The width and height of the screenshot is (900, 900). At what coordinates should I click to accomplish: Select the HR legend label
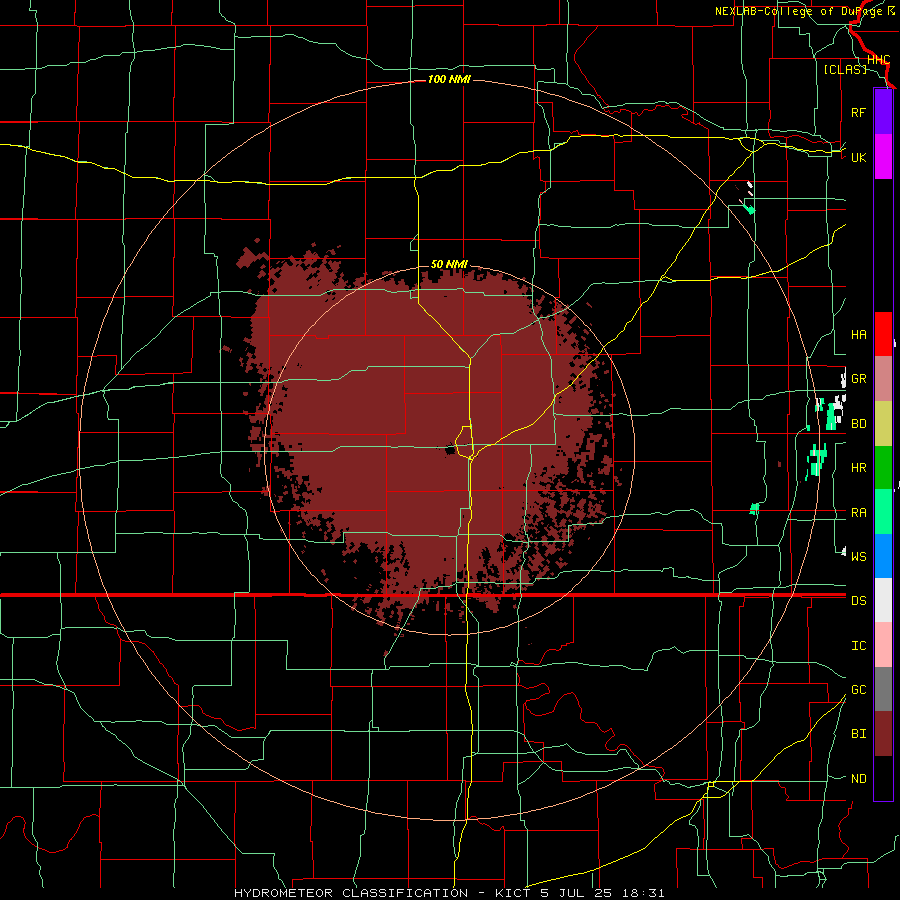tap(859, 468)
